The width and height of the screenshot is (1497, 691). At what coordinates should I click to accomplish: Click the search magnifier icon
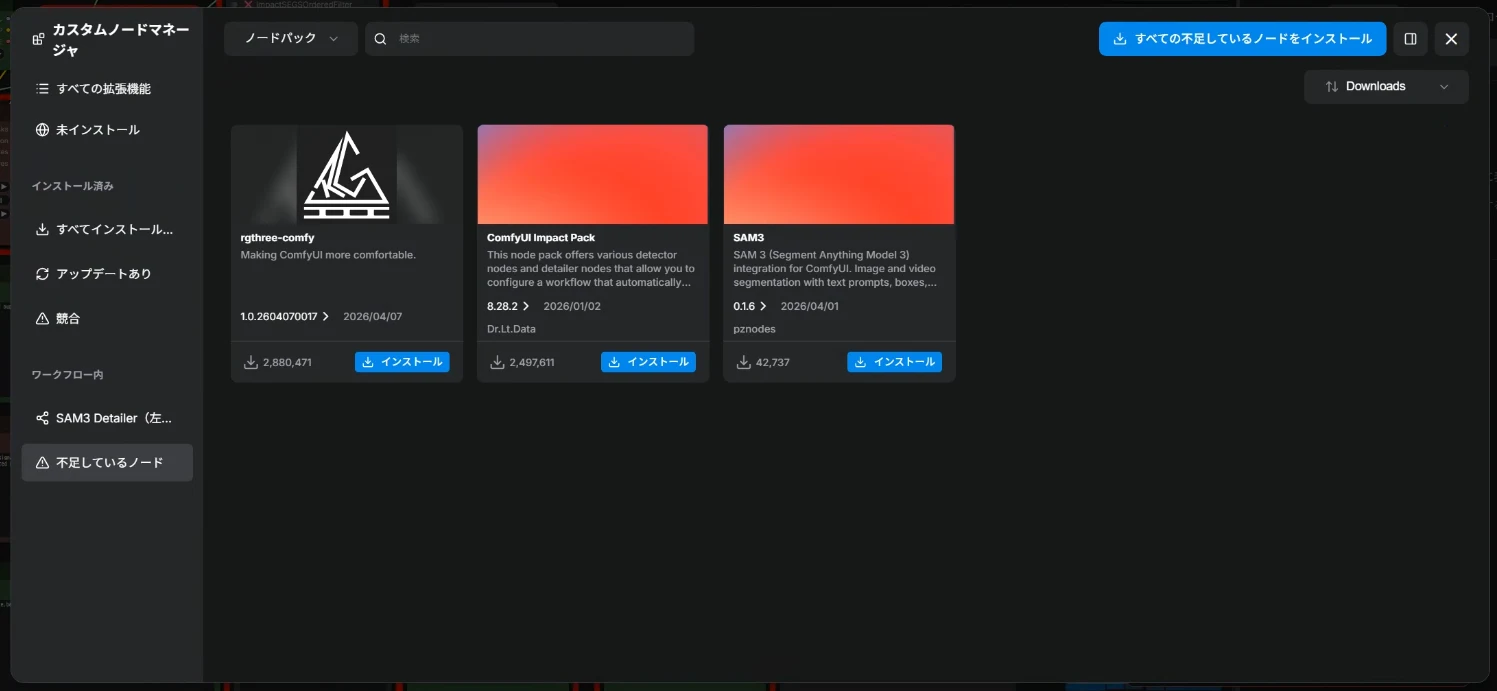pyautogui.click(x=380, y=39)
